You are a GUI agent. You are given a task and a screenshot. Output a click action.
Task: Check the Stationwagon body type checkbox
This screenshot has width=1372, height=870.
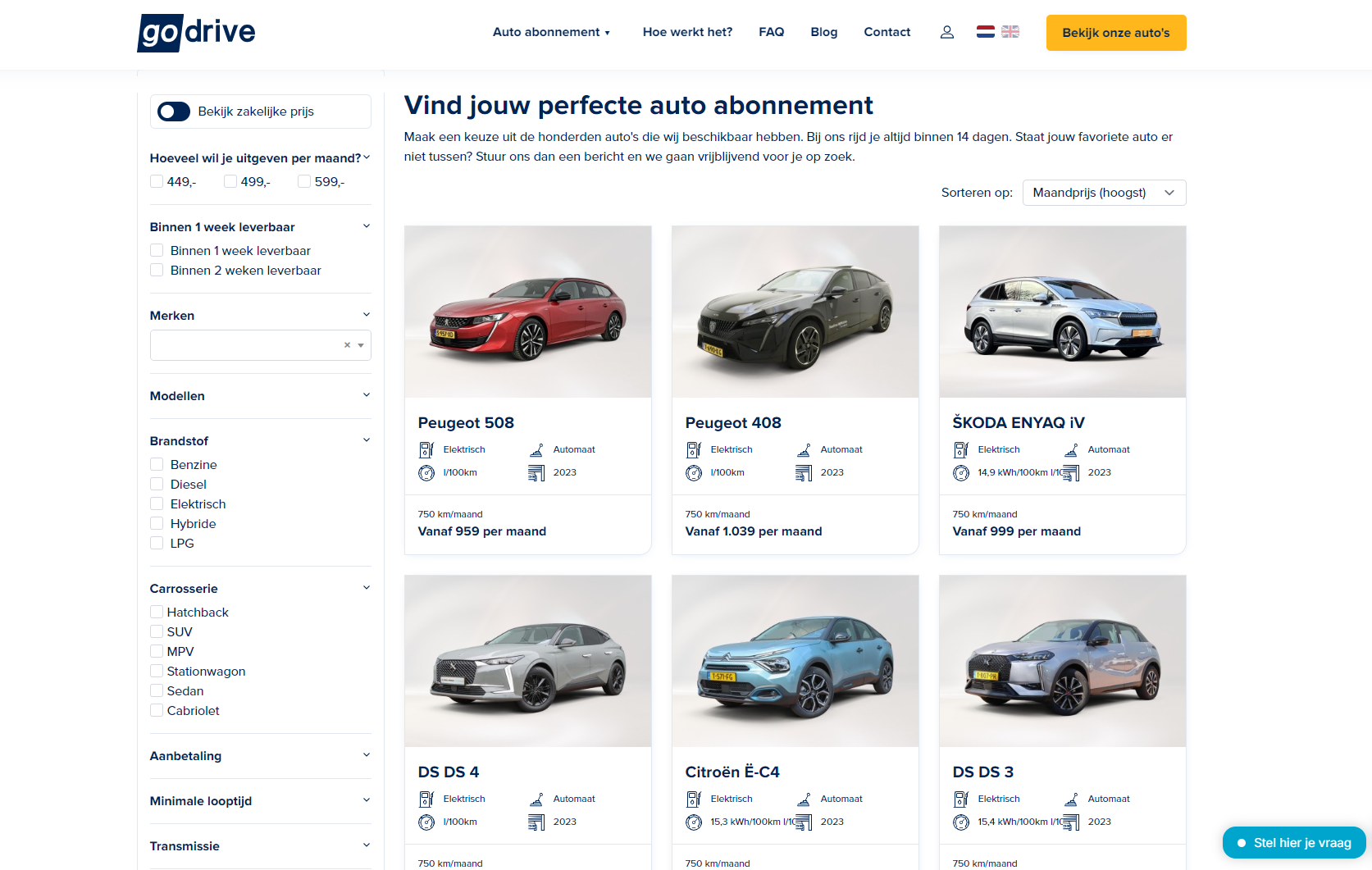157,671
